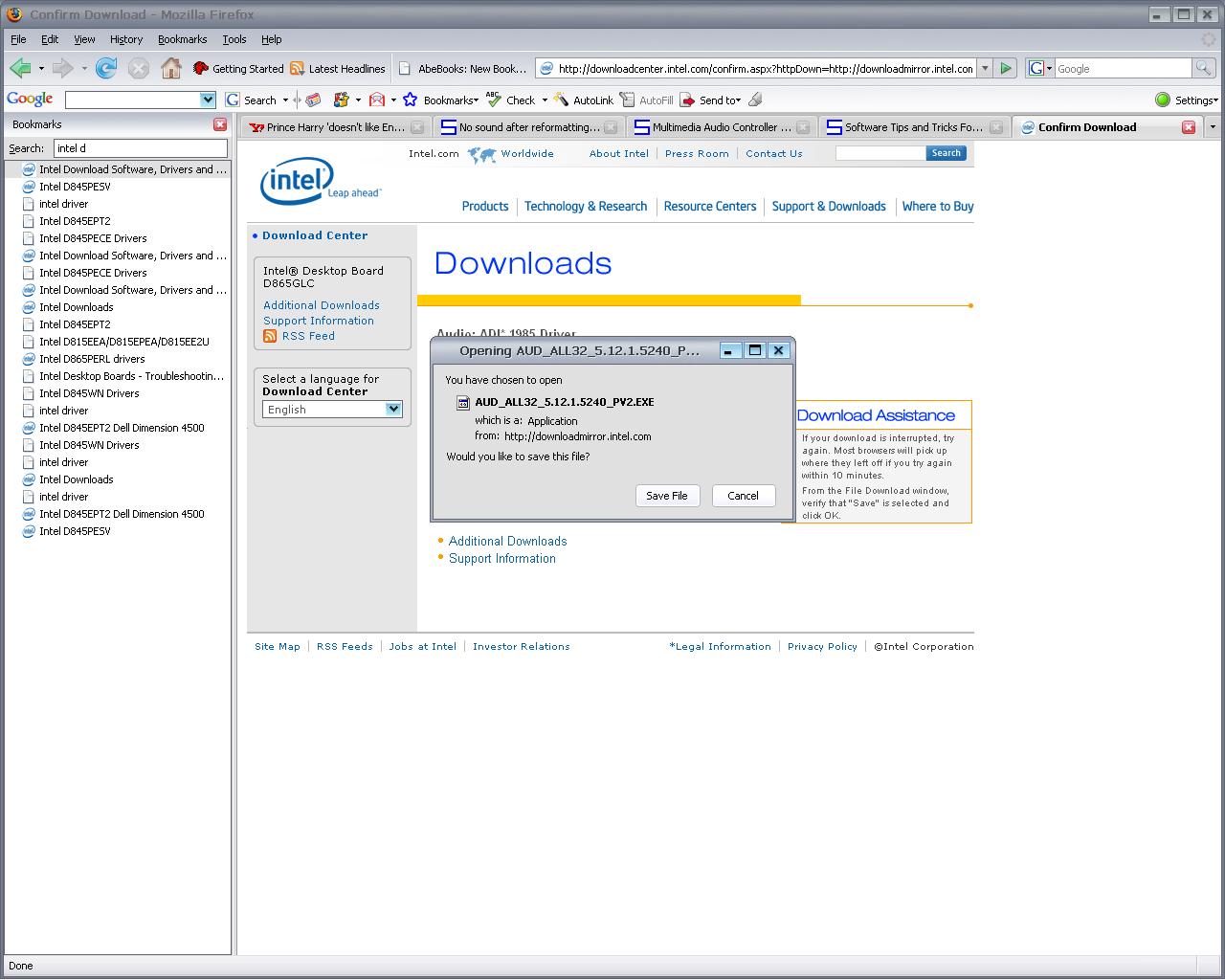Open the Edit menu
This screenshot has height=980, width=1225.
[x=50, y=39]
